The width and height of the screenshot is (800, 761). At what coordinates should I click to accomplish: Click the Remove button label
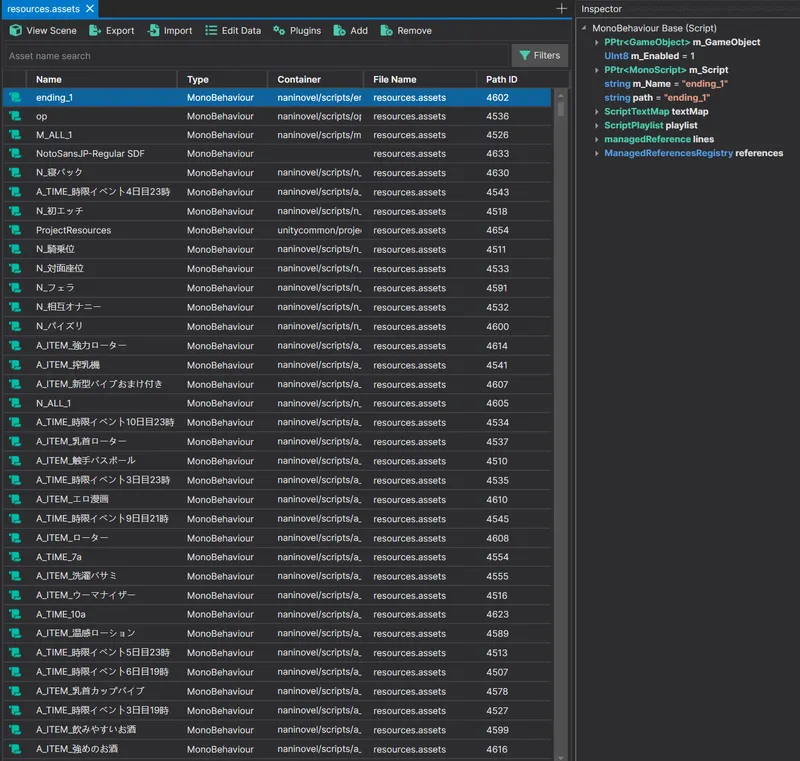coord(414,31)
